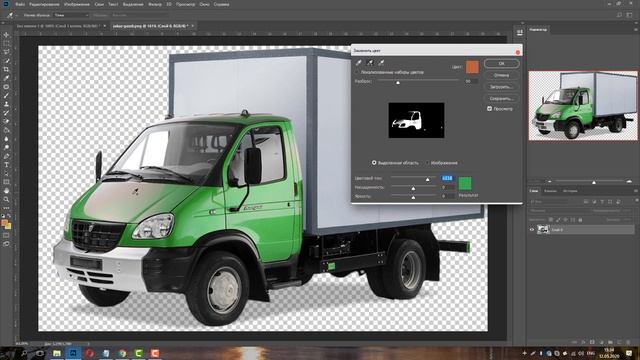Select the Move tool in toolbar
The height and width of the screenshot is (360, 640).
tap(7, 35)
